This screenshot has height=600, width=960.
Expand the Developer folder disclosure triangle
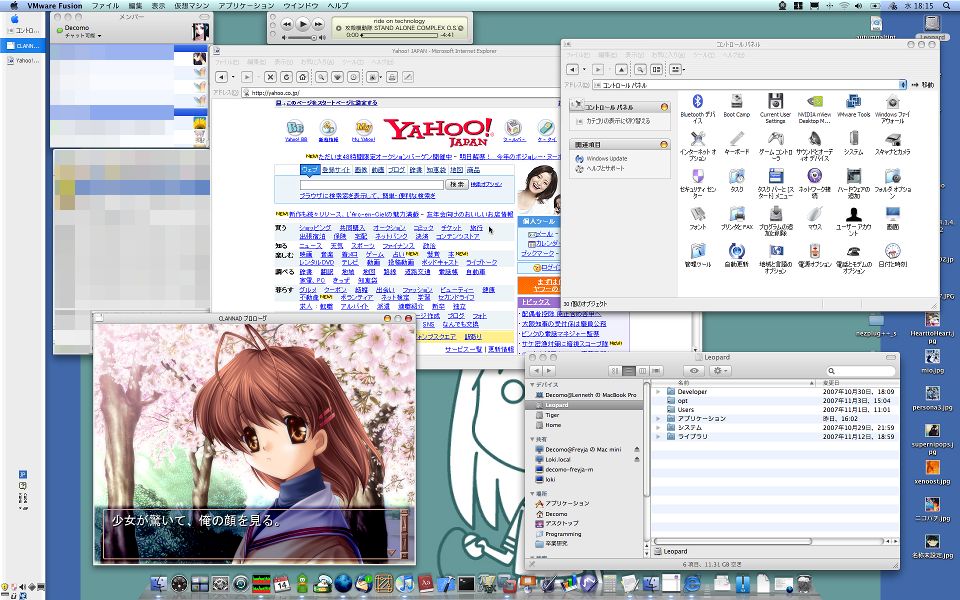pos(658,392)
